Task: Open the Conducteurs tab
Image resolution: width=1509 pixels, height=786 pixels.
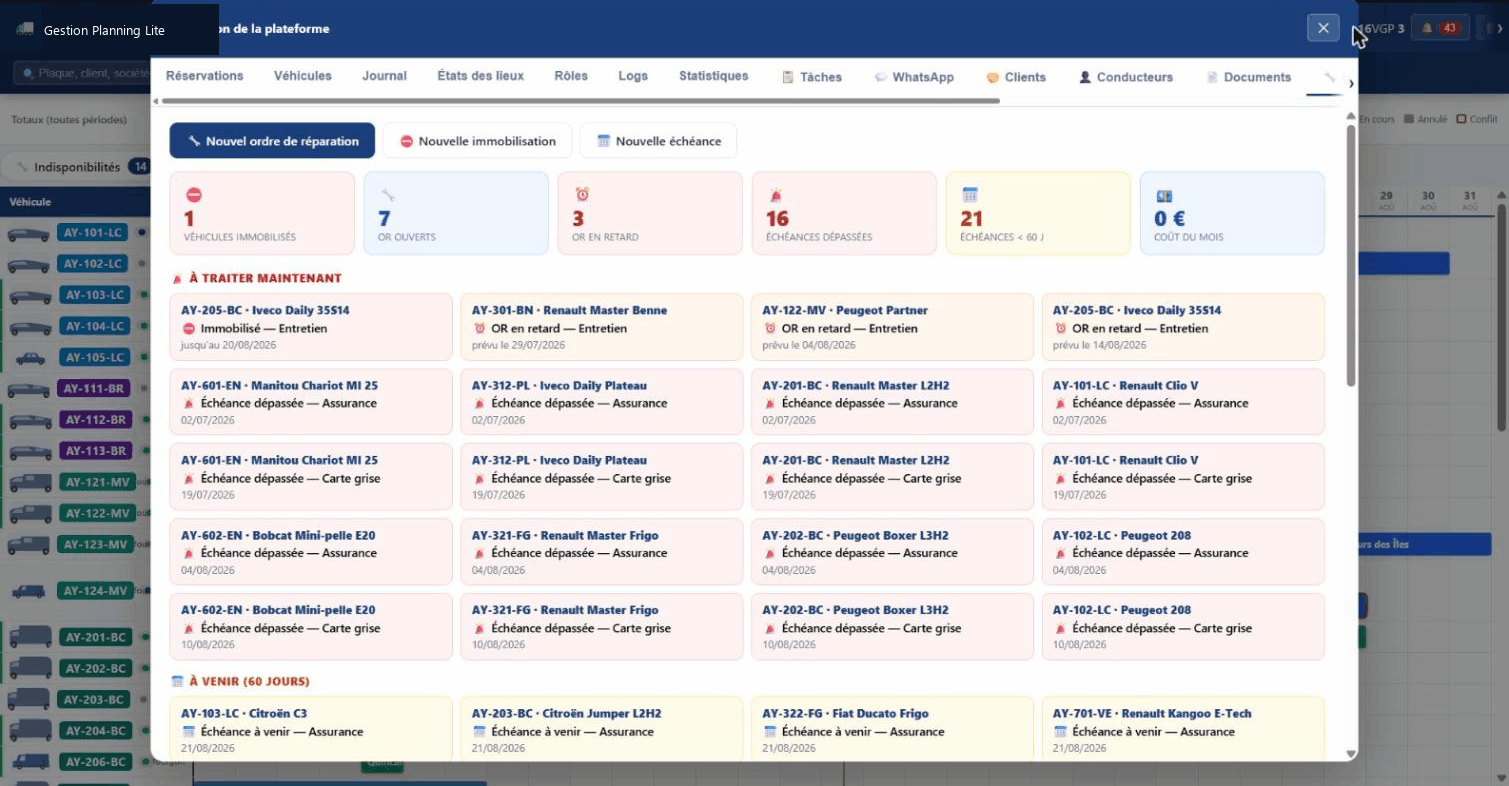Action: pyautogui.click(x=1126, y=77)
